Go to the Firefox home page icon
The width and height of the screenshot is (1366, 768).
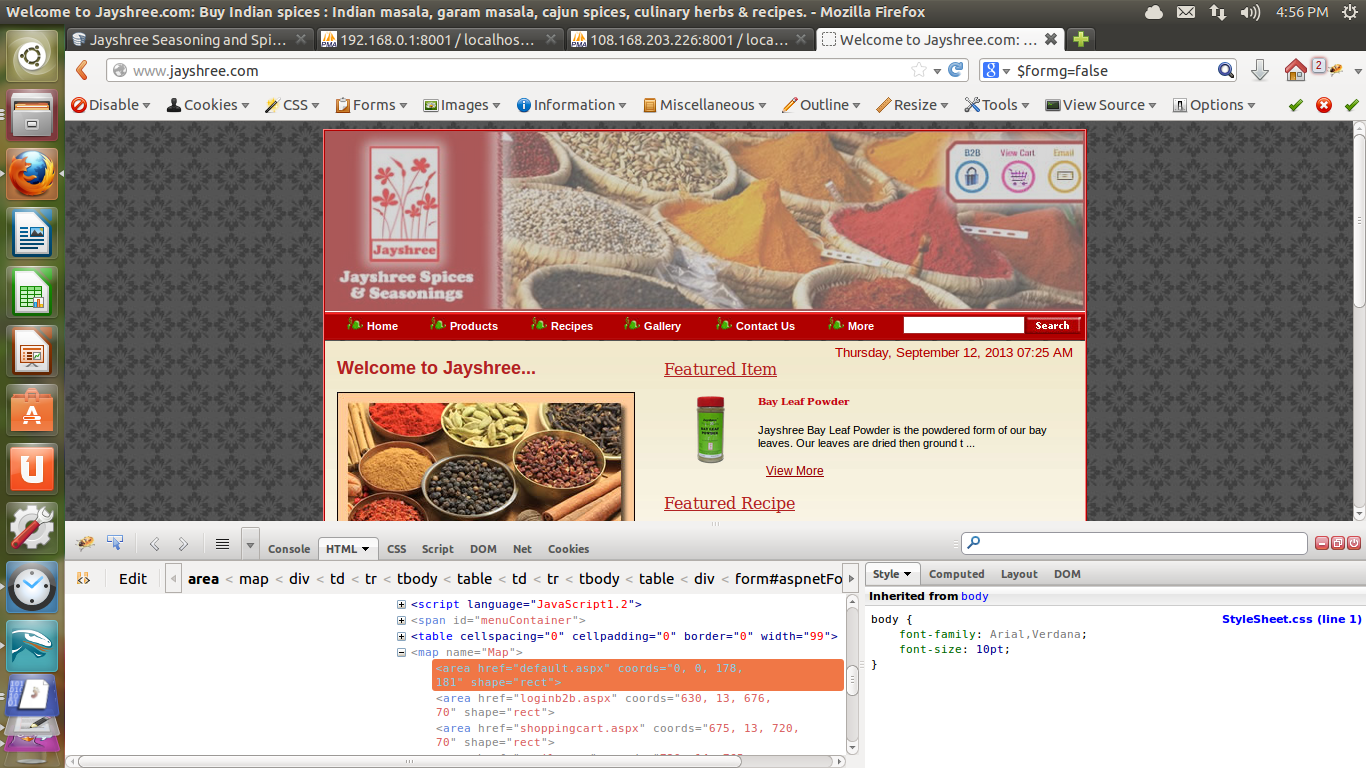pyautogui.click(x=1296, y=70)
